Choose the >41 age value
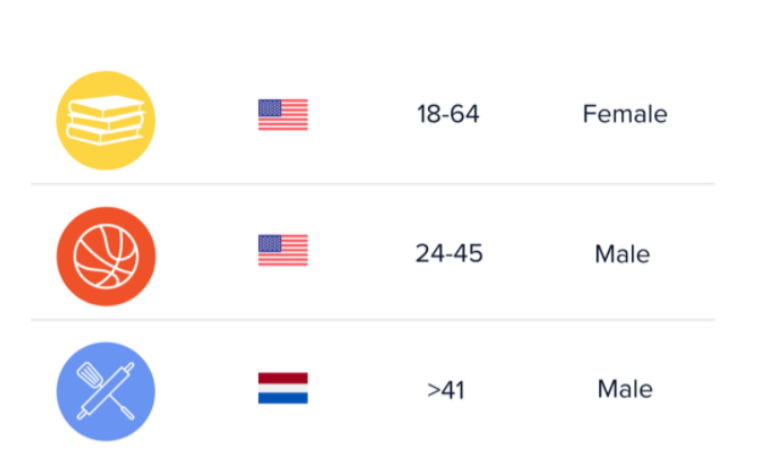This screenshot has width=777, height=466. pyautogui.click(x=446, y=390)
